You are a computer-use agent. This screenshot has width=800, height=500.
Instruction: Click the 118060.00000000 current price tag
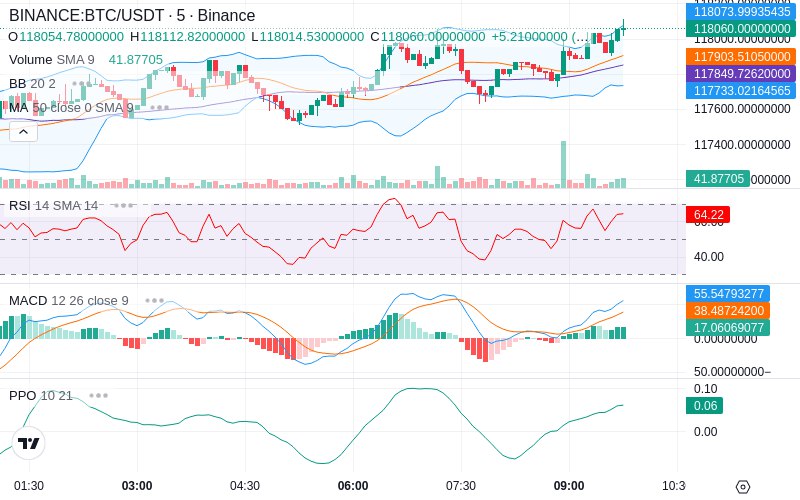tap(741, 29)
